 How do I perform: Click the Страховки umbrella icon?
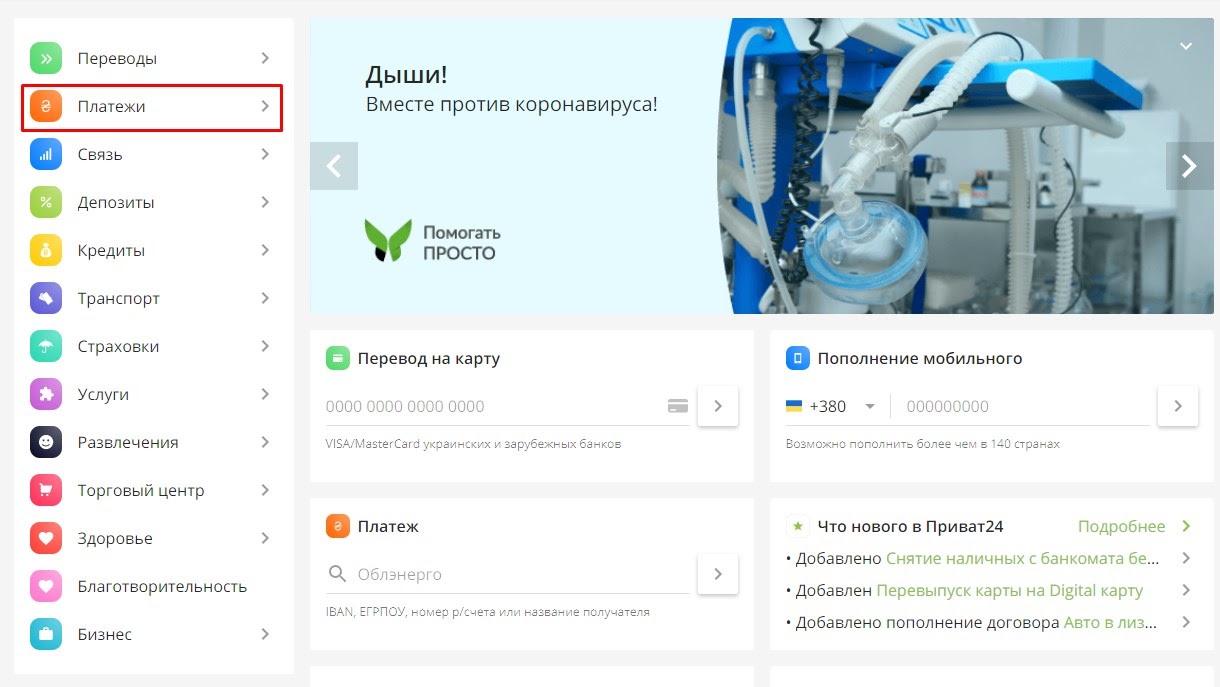(x=46, y=346)
